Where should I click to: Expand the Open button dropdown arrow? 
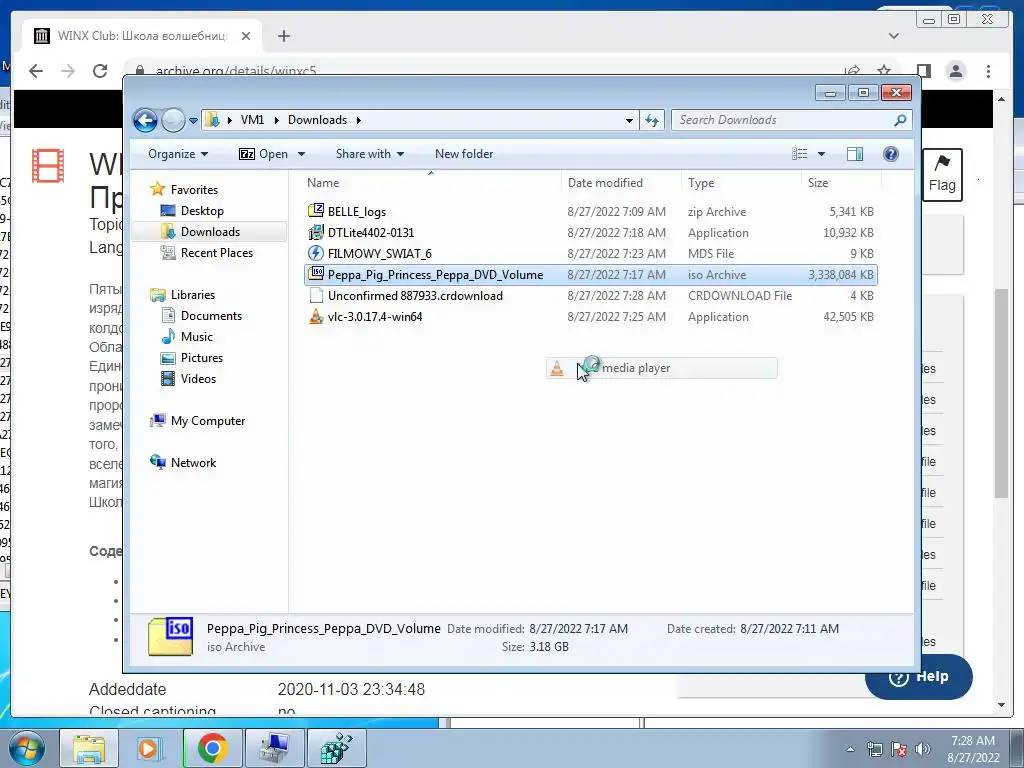coord(301,154)
